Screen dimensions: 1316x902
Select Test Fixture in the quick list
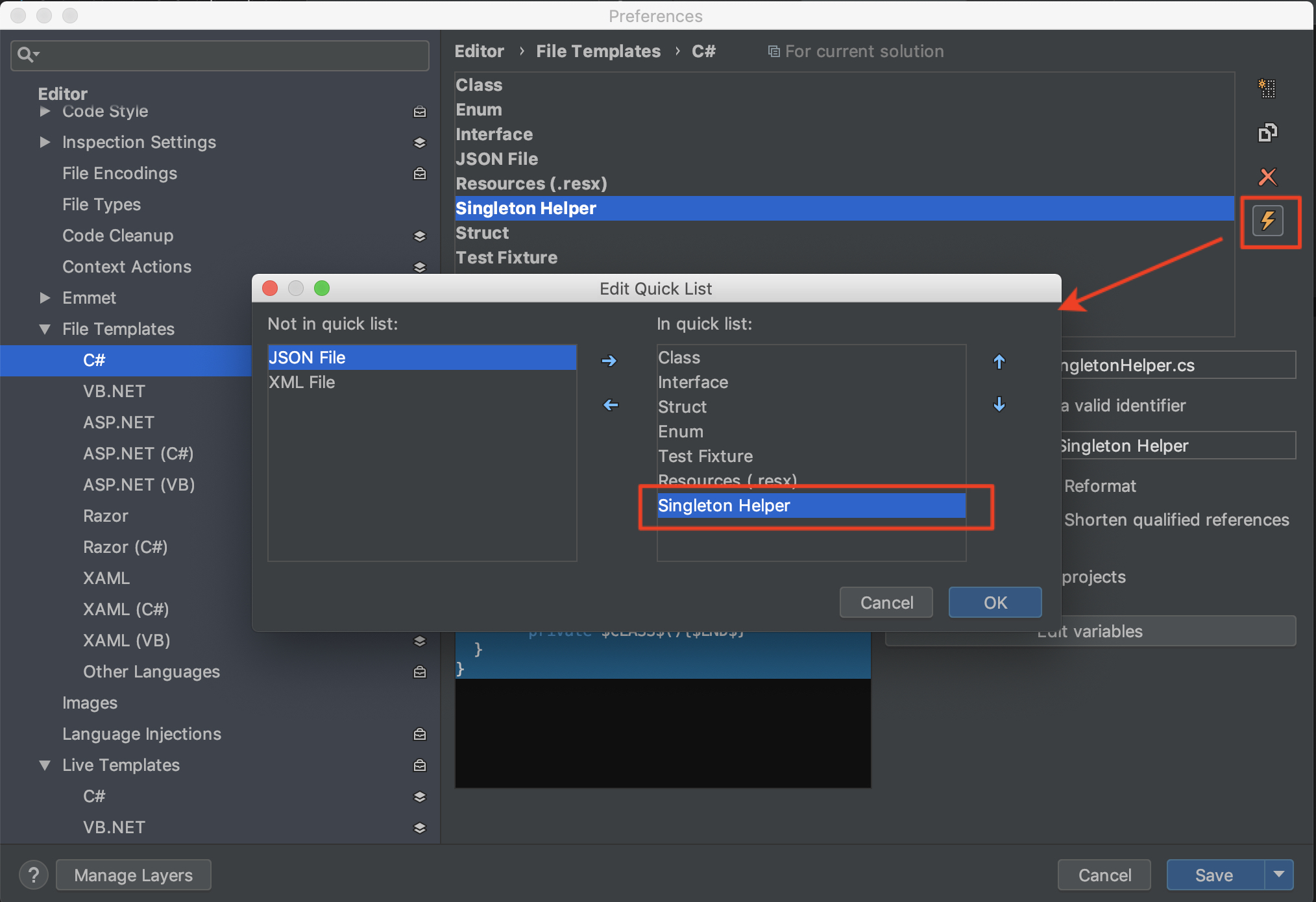705,456
